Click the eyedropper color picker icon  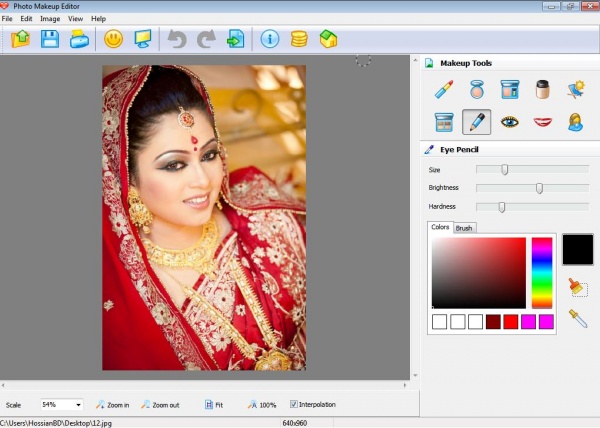click(x=577, y=318)
